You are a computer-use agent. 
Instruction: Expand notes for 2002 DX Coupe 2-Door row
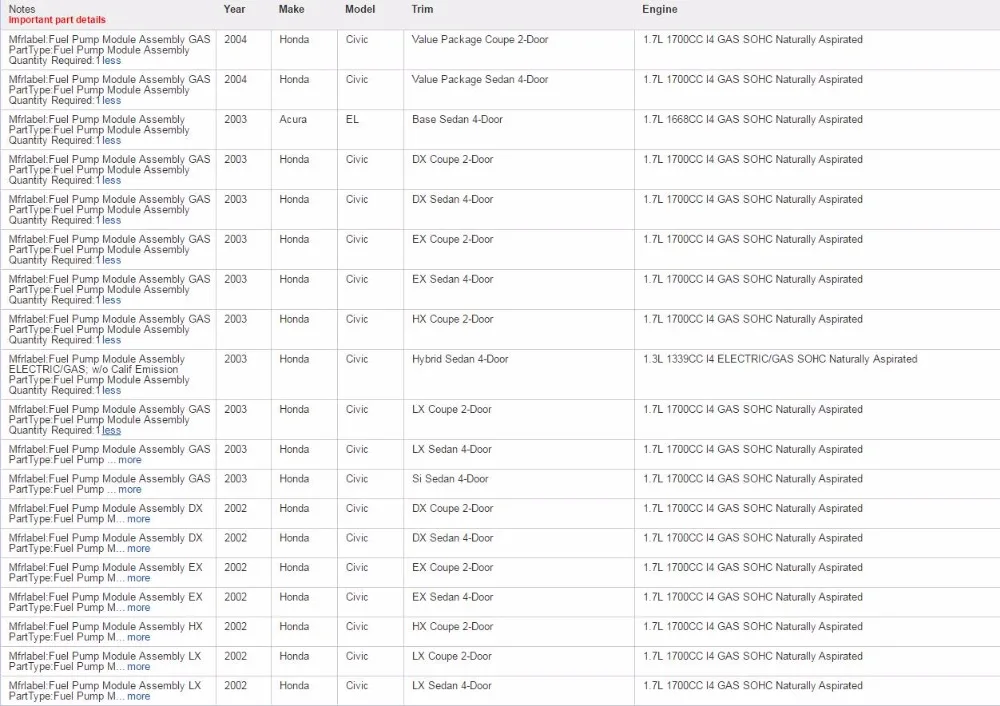click(x=139, y=519)
